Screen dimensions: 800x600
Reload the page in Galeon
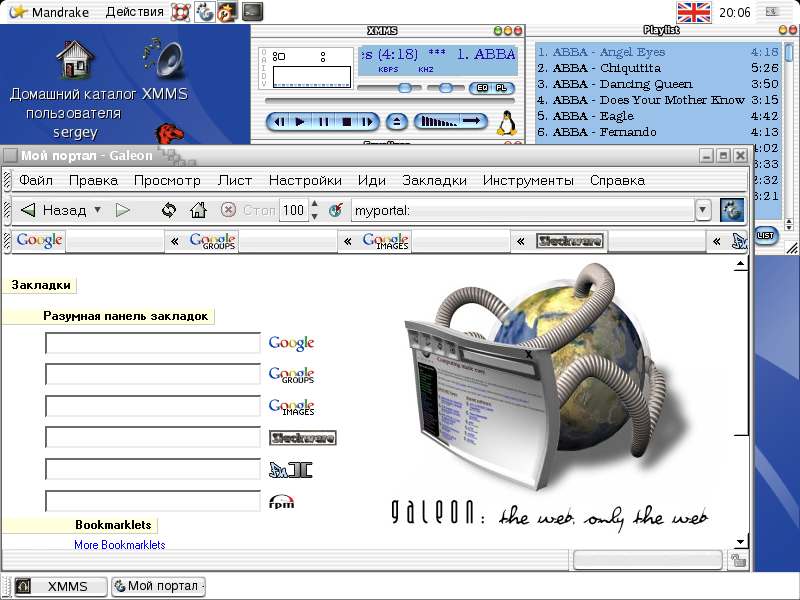pos(168,210)
